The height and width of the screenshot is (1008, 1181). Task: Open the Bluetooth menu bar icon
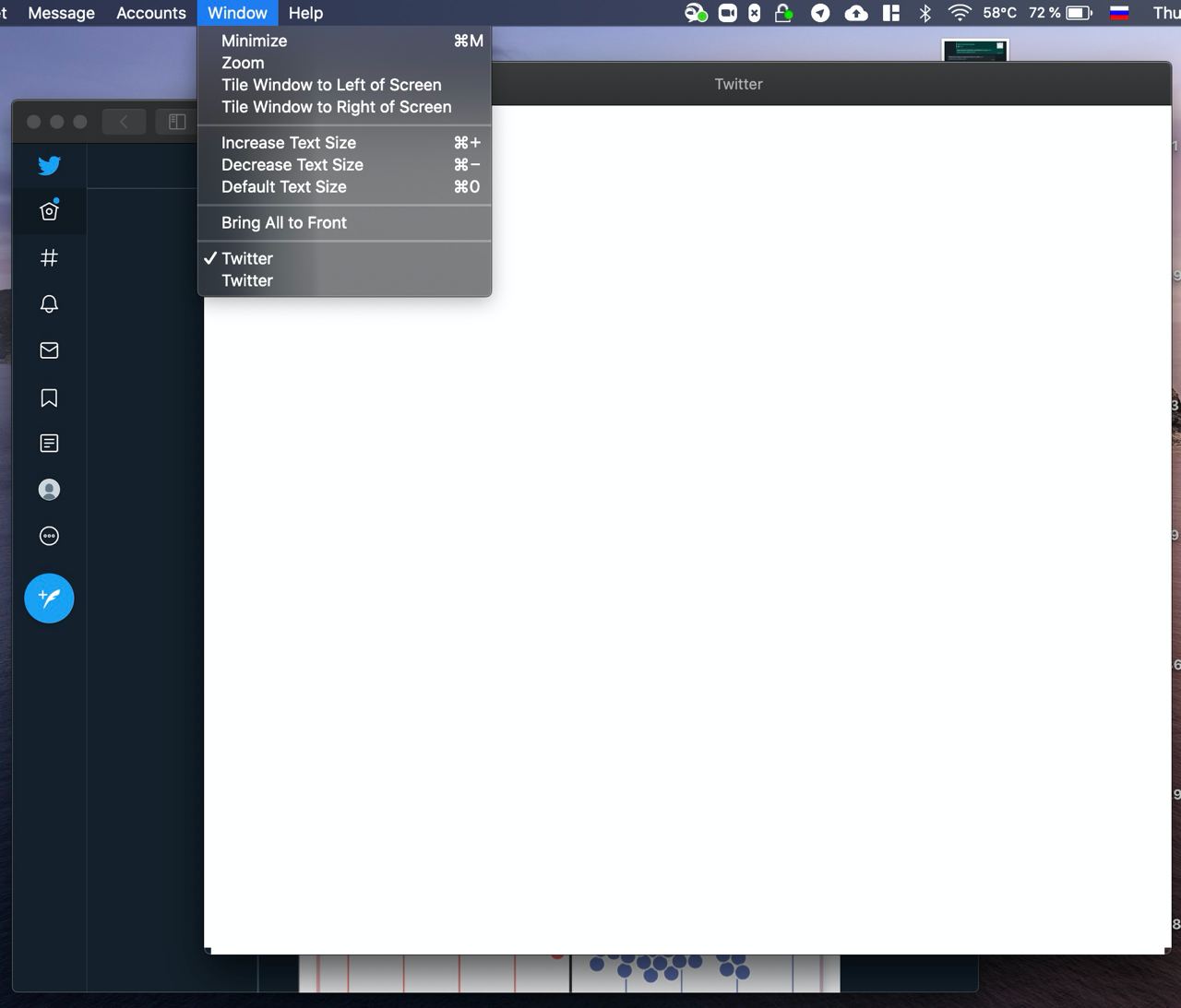click(x=925, y=13)
